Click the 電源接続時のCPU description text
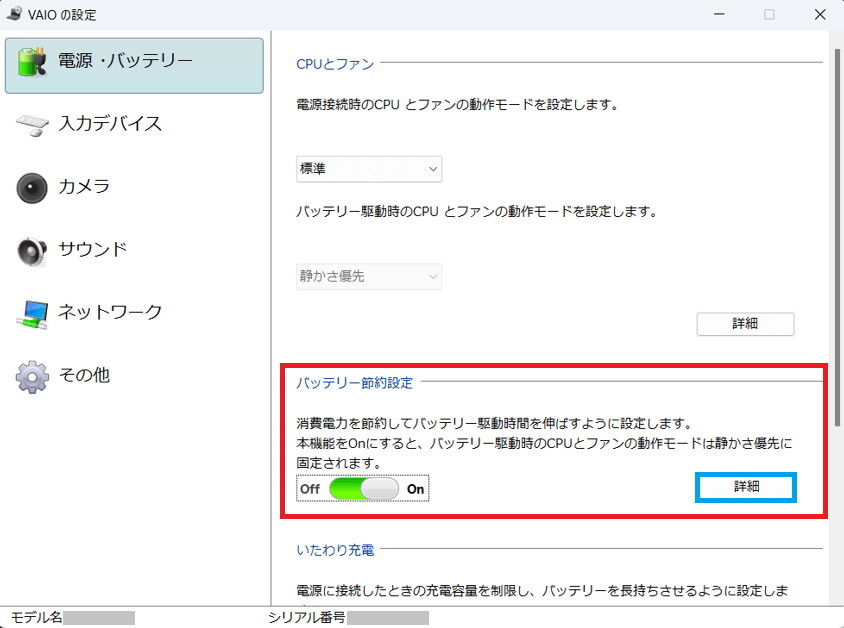The height and width of the screenshot is (628, 844). (457, 104)
